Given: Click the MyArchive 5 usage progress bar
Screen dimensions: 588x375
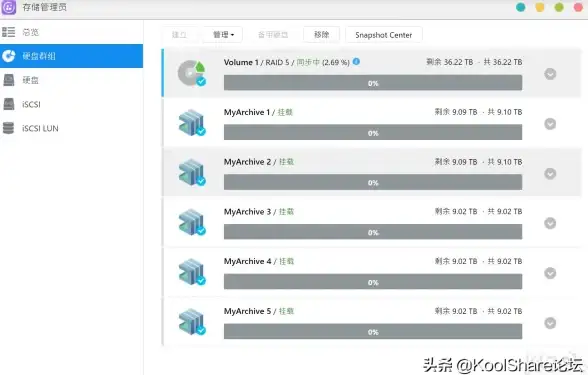Looking at the screenshot, I should [x=373, y=332].
